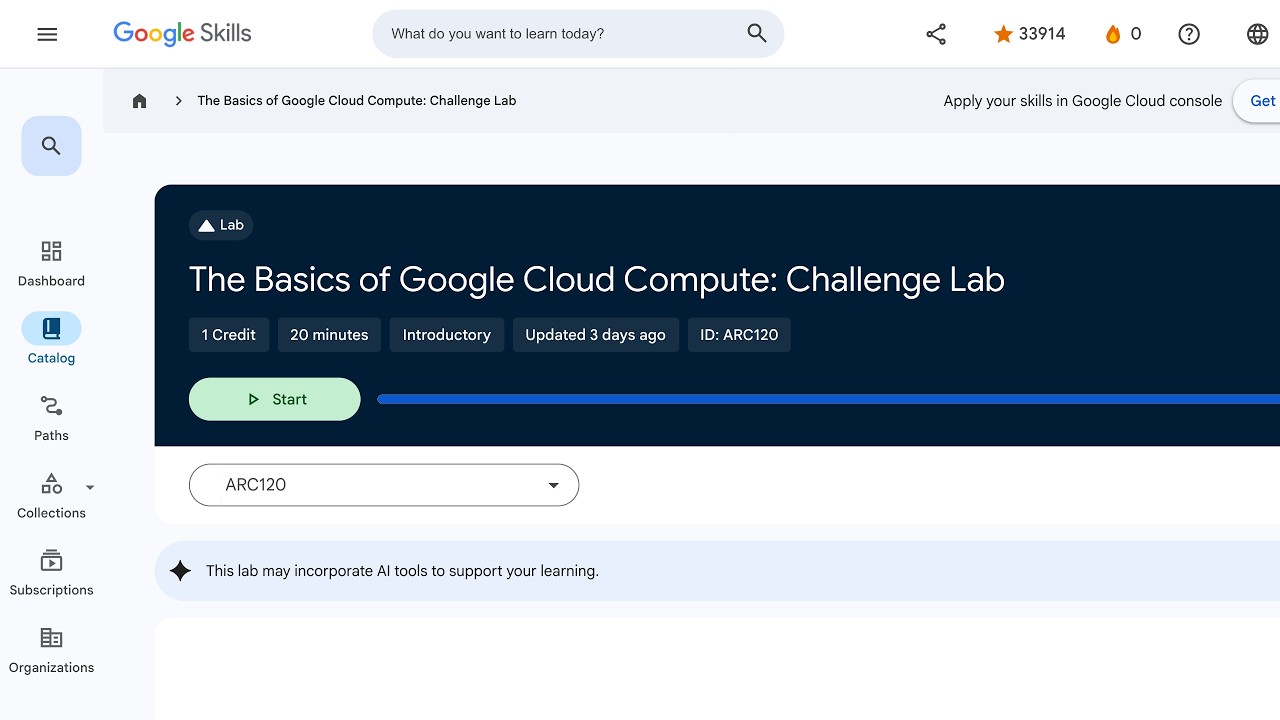
Task: Click the share icon in header
Action: coord(936,34)
